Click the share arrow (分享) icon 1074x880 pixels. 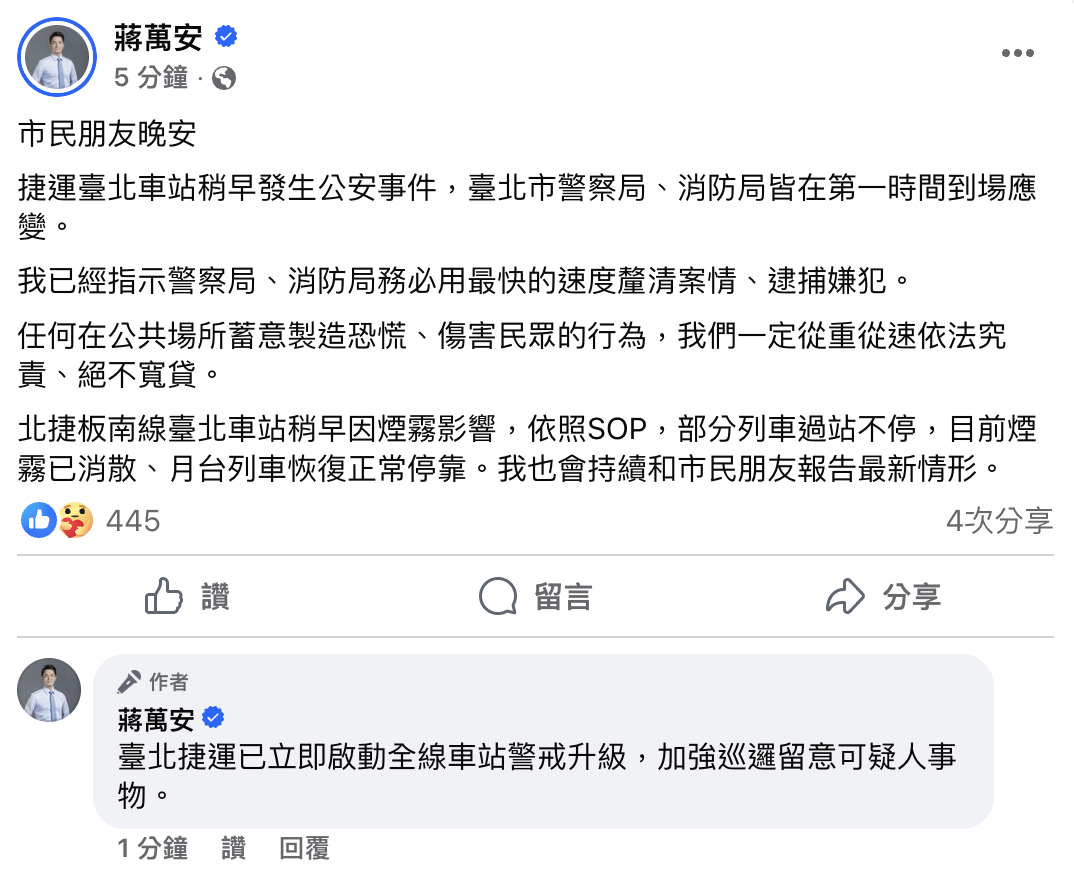coord(845,596)
